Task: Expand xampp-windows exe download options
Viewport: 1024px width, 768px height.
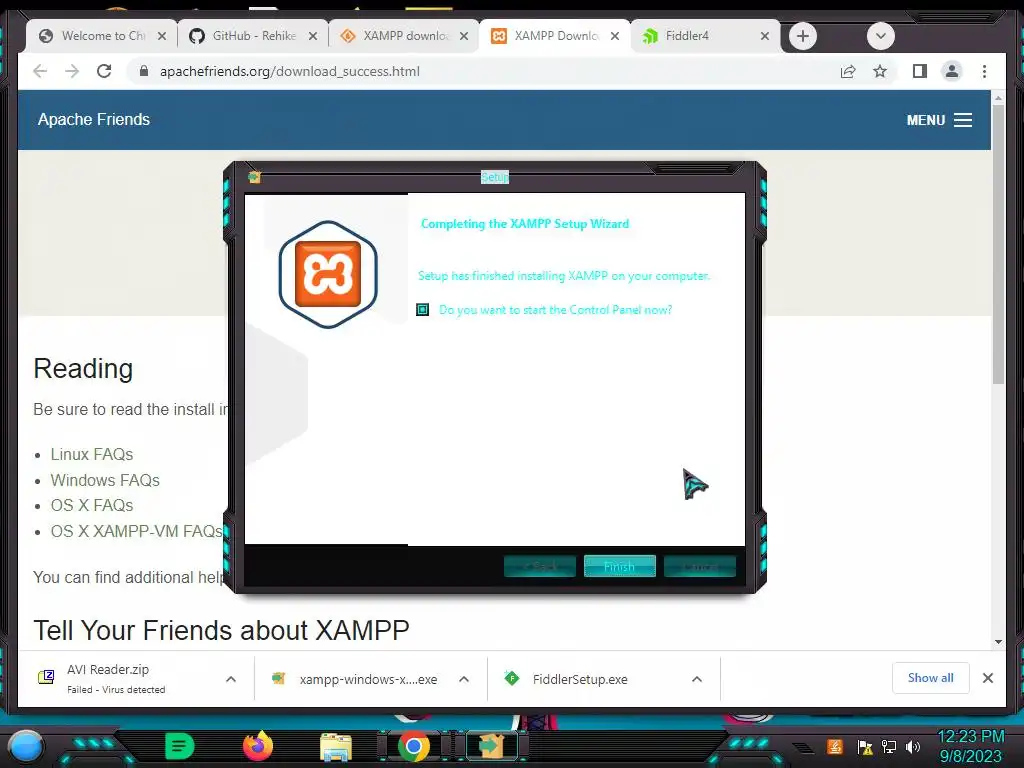Action: tap(464, 679)
